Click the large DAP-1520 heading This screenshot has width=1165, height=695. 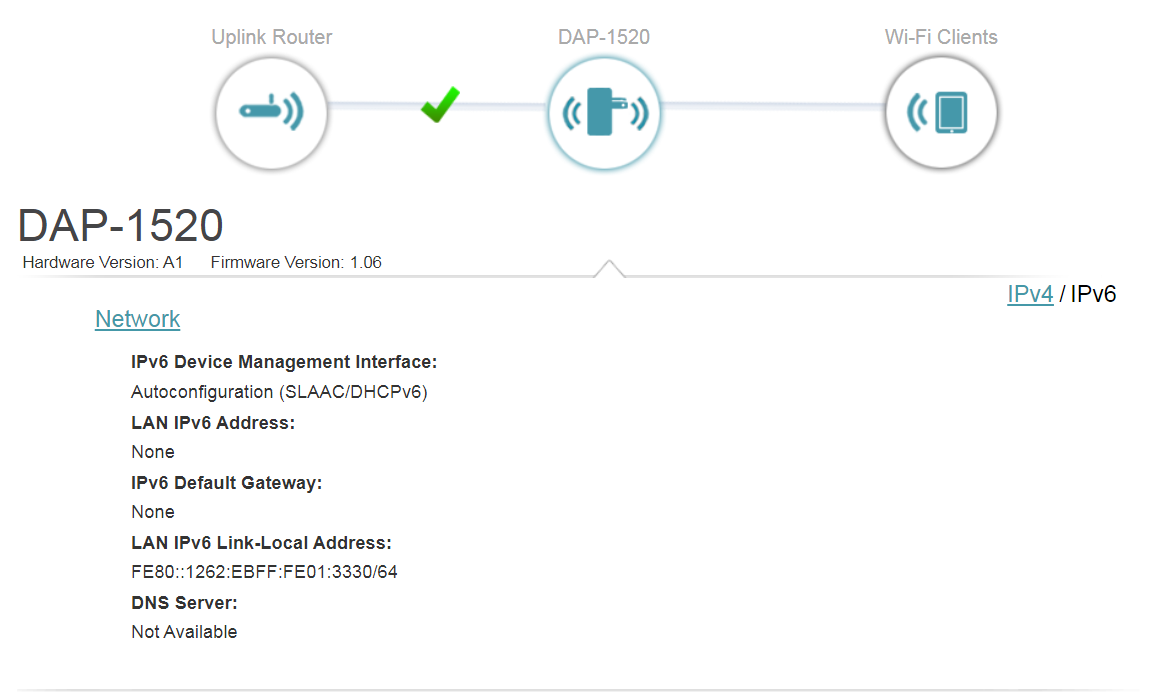point(120,225)
